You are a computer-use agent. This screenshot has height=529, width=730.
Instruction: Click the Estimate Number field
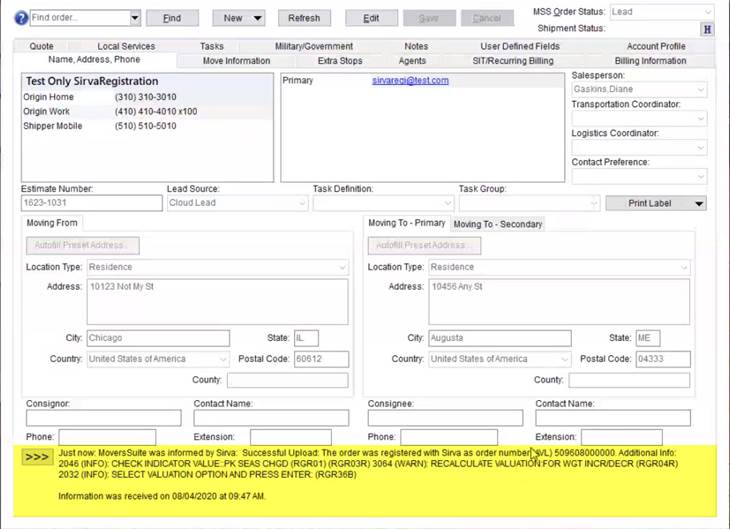[91, 203]
